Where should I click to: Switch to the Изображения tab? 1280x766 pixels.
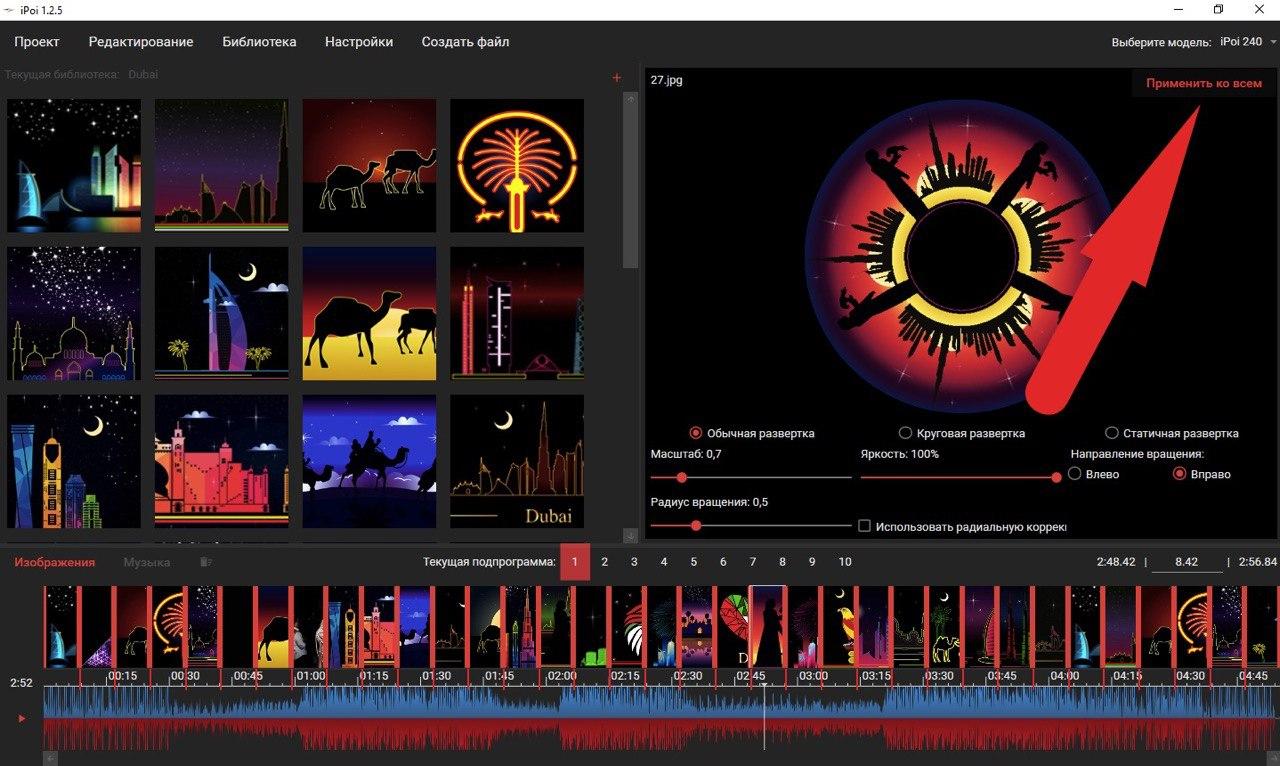click(54, 562)
